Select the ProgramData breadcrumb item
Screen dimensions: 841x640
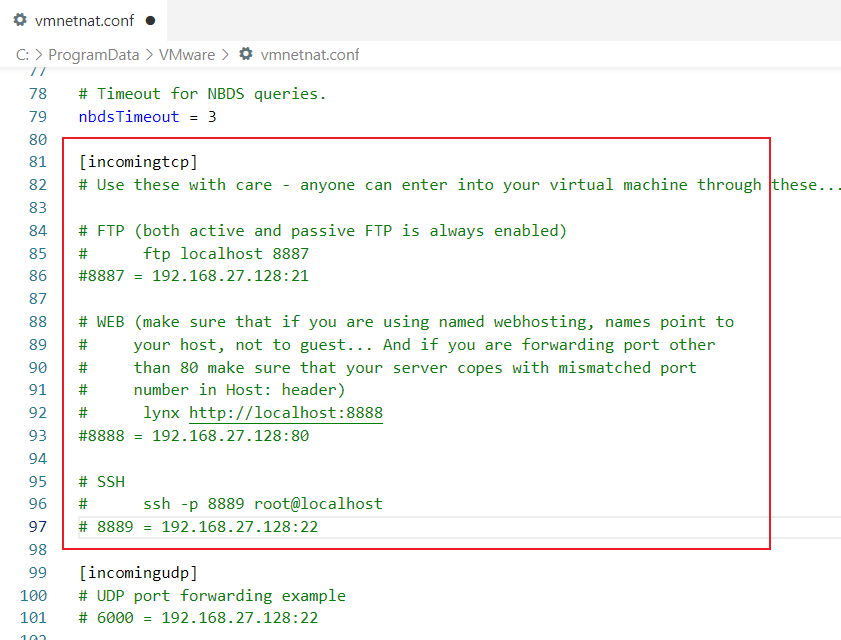click(94, 54)
